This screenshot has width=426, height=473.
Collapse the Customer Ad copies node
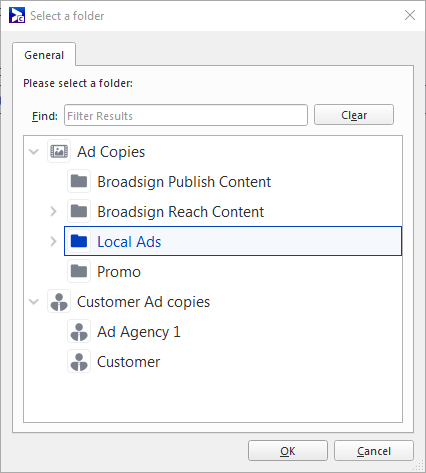tap(34, 302)
